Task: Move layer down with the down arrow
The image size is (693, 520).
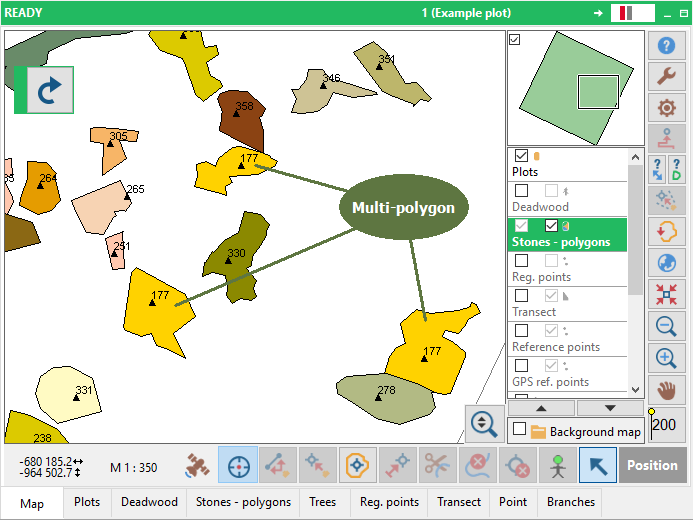Action: (609, 408)
